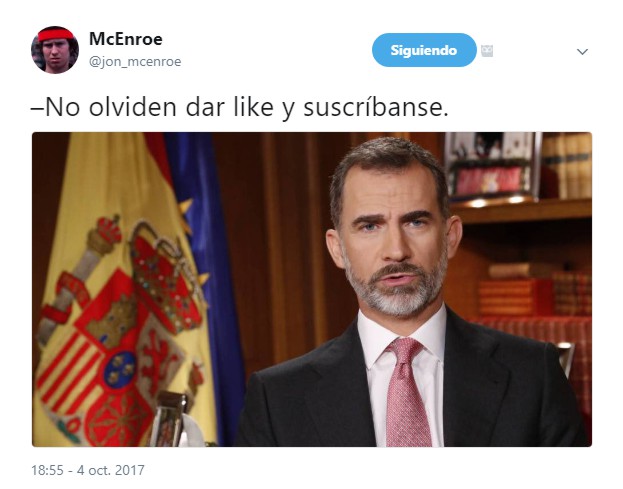
Task: Toggle the blue Siguiendo follow button
Action: tap(424, 50)
